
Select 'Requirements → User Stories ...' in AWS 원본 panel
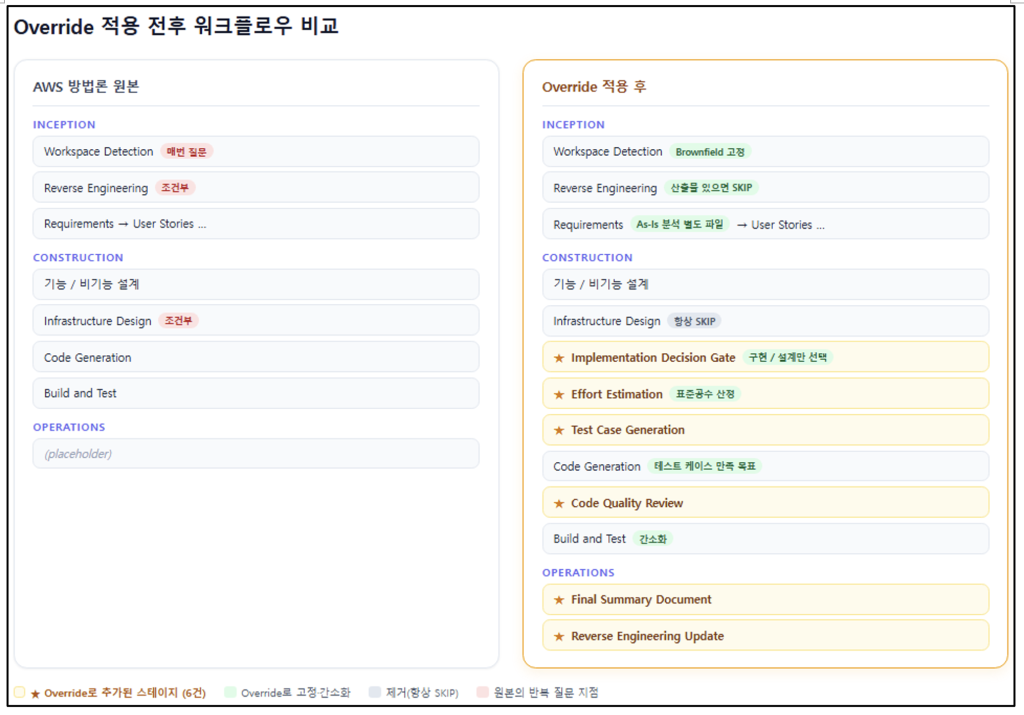pyautogui.click(x=256, y=224)
